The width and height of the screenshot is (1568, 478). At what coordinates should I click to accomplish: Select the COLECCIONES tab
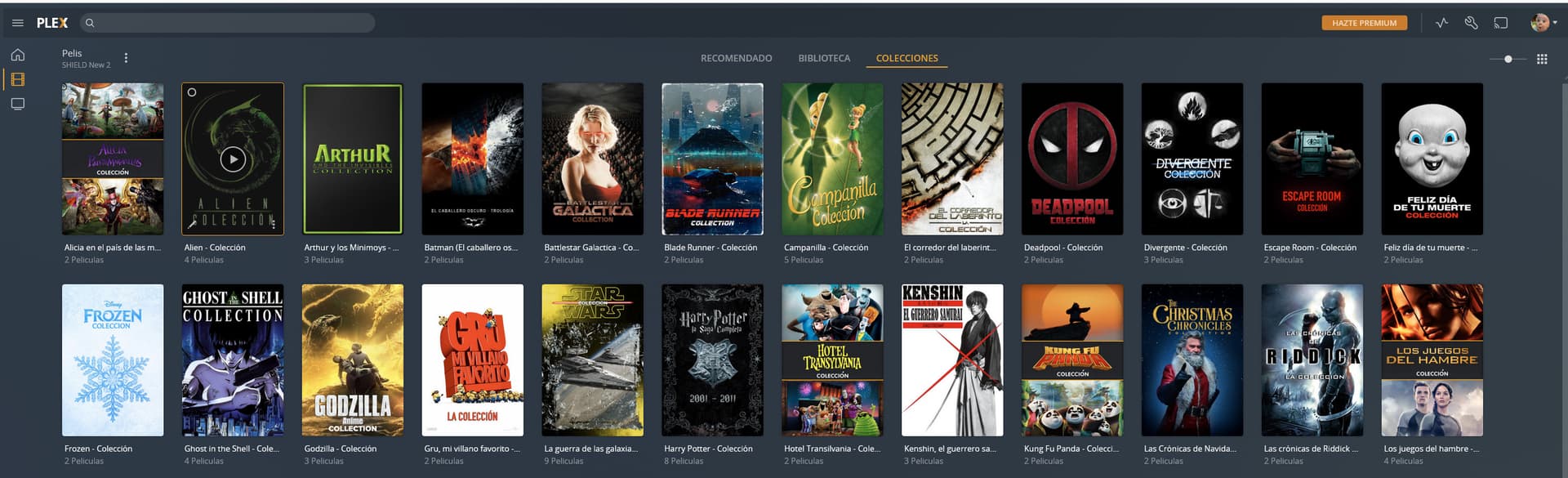pyautogui.click(x=906, y=58)
